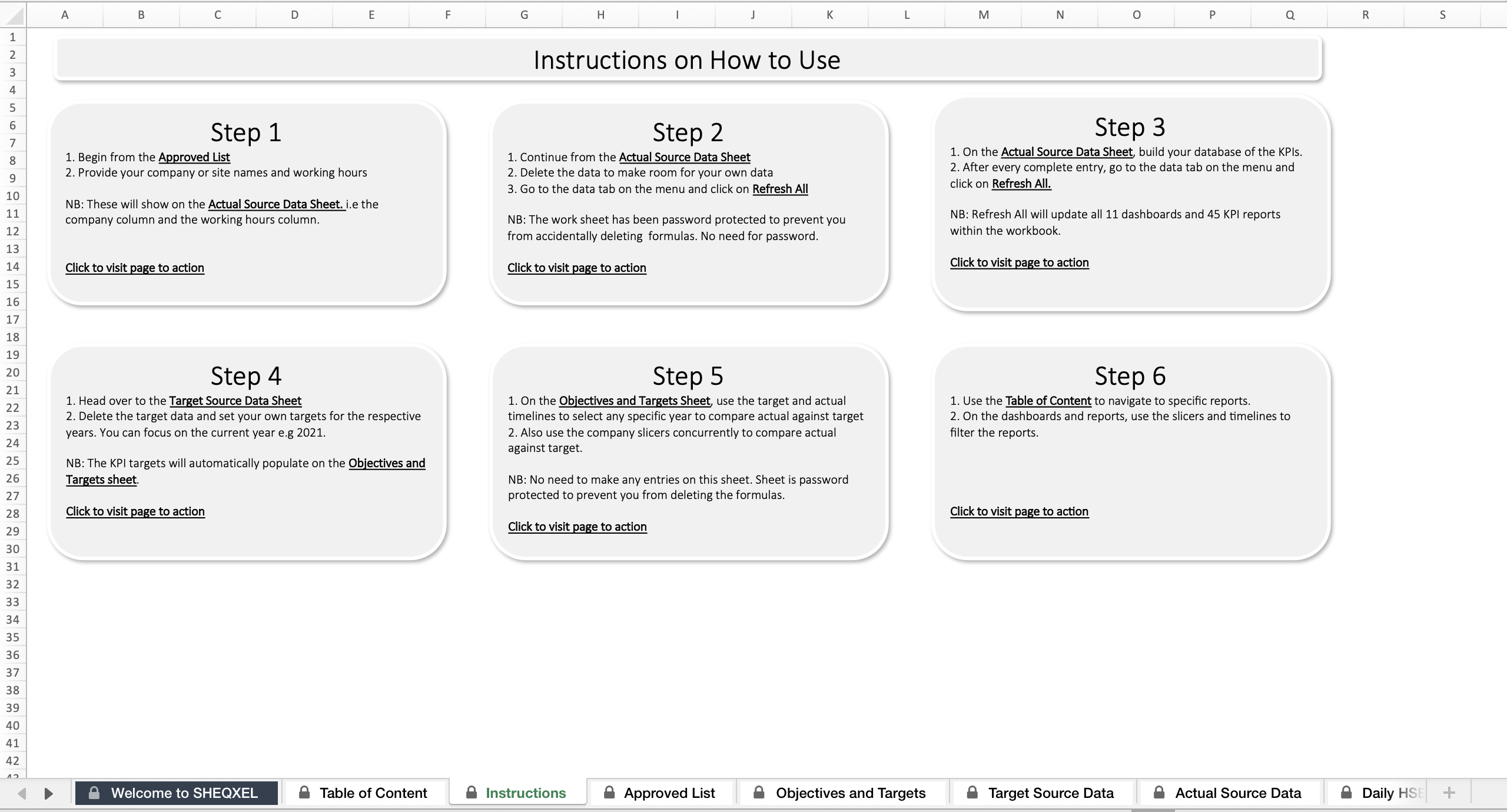Image resolution: width=1507 pixels, height=812 pixels.
Task: Go to the Target Source Data tab
Action: pyautogui.click(x=1042, y=793)
